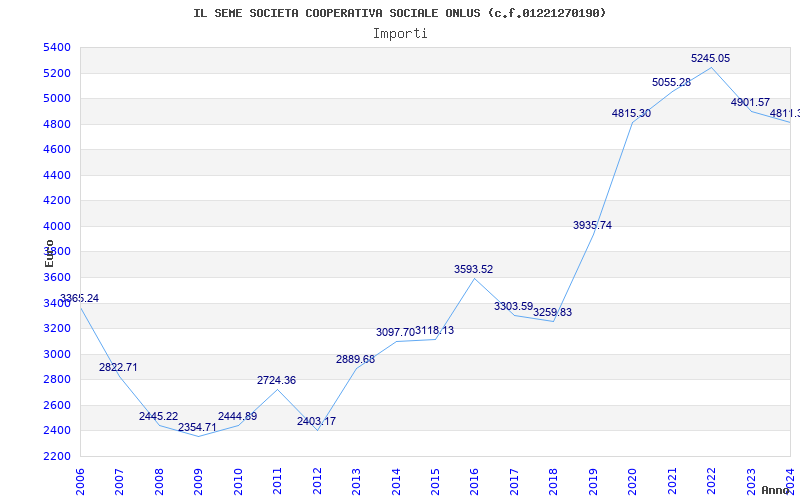Select the 3259.83 data label
Screen dimensions: 800x500
coord(553,312)
